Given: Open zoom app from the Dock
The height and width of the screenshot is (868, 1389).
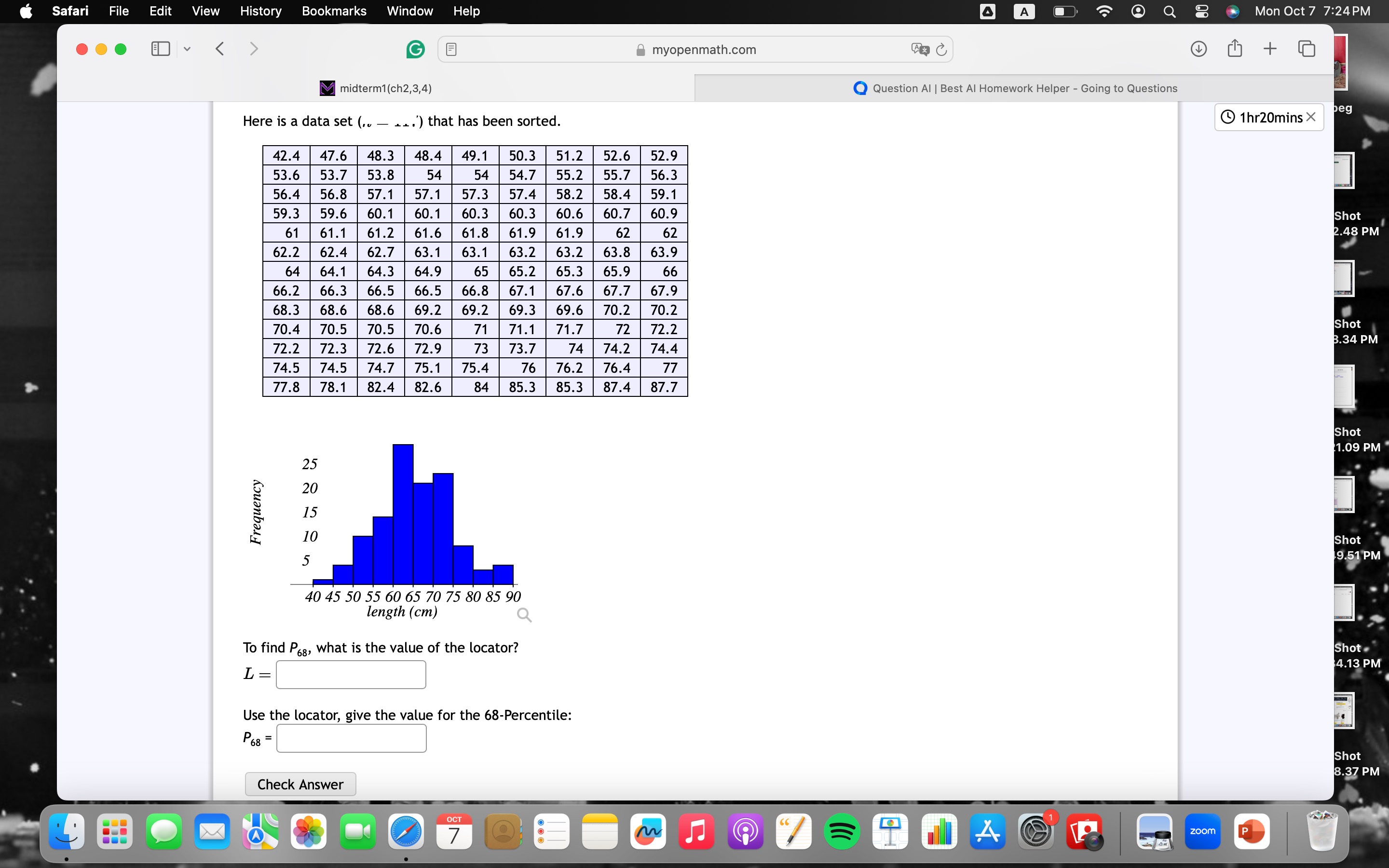Looking at the screenshot, I should pos(1203,831).
